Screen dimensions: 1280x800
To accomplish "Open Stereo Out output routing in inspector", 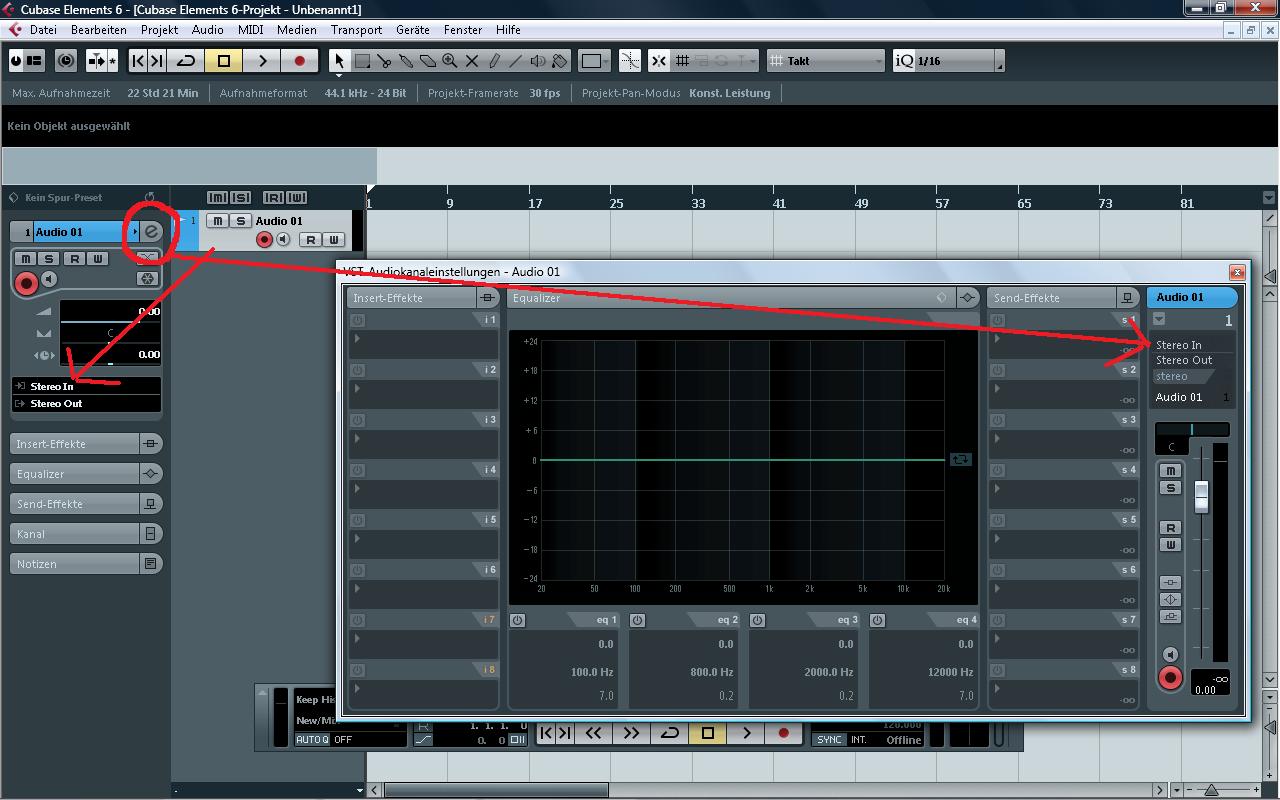I will (x=86, y=403).
